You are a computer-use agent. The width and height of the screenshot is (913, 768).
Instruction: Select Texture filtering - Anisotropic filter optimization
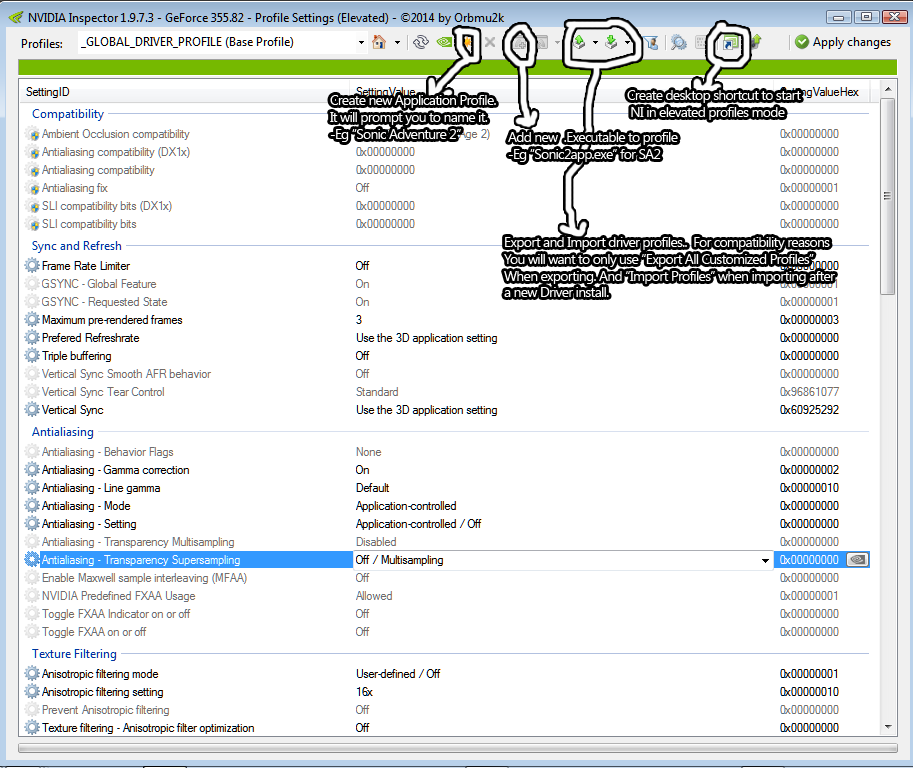148,728
